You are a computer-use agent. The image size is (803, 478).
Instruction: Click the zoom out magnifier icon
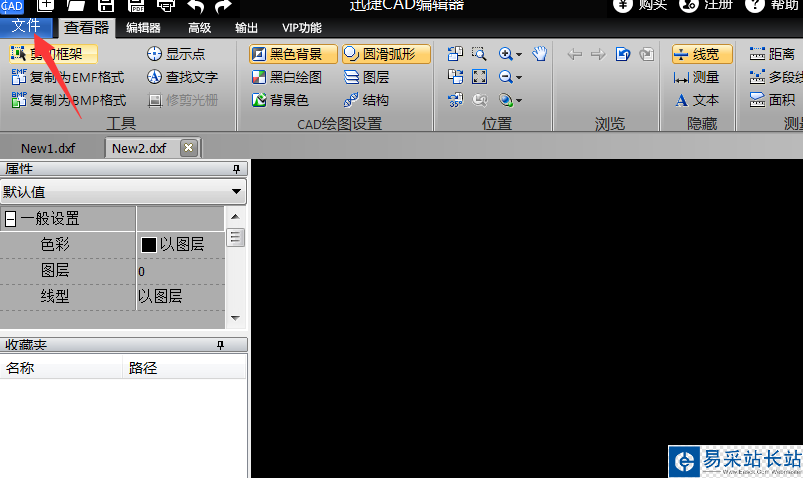(505, 77)
